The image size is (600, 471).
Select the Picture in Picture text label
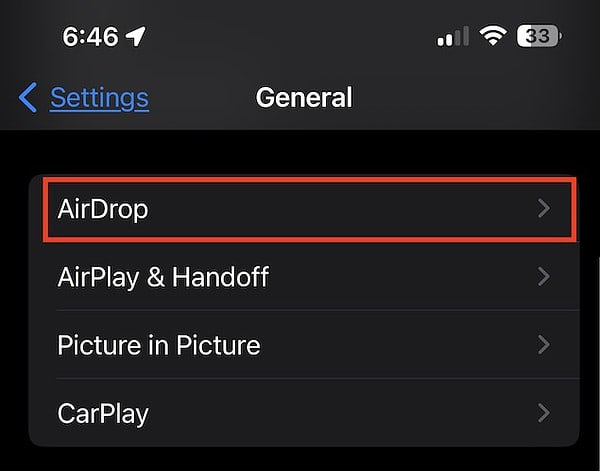tap(159, 345)
